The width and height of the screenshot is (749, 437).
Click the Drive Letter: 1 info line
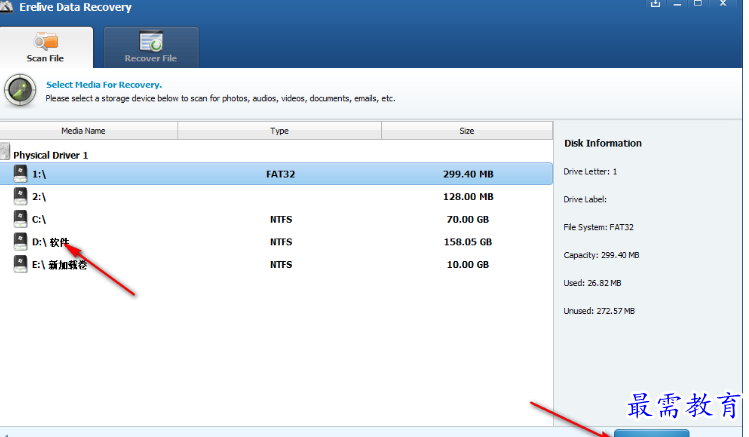tap(590, 171)
